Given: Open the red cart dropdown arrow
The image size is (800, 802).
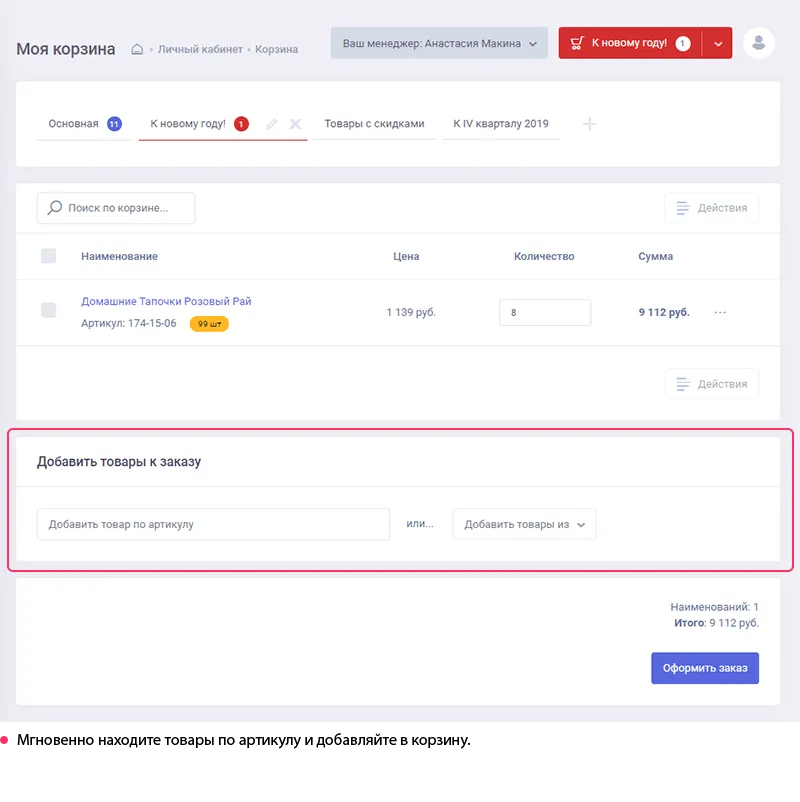Looking at the screenshot, I should click(x=718, y=43).
